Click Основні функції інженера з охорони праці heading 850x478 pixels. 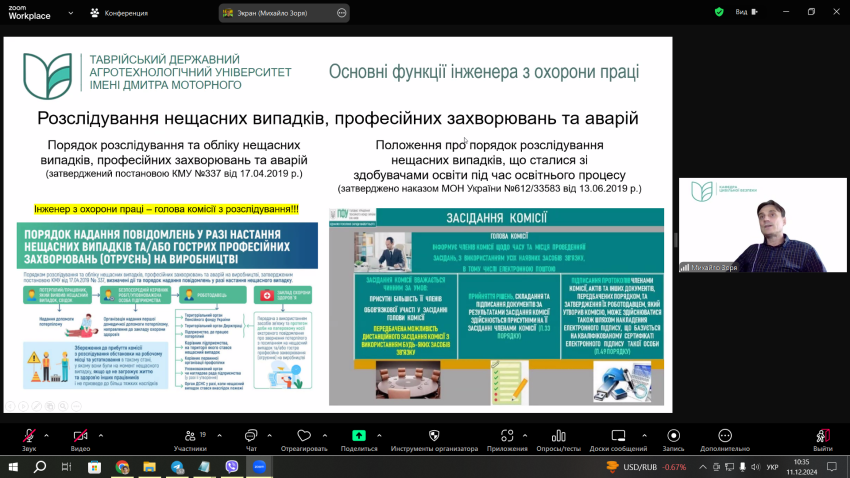click(x=484, y=72)
